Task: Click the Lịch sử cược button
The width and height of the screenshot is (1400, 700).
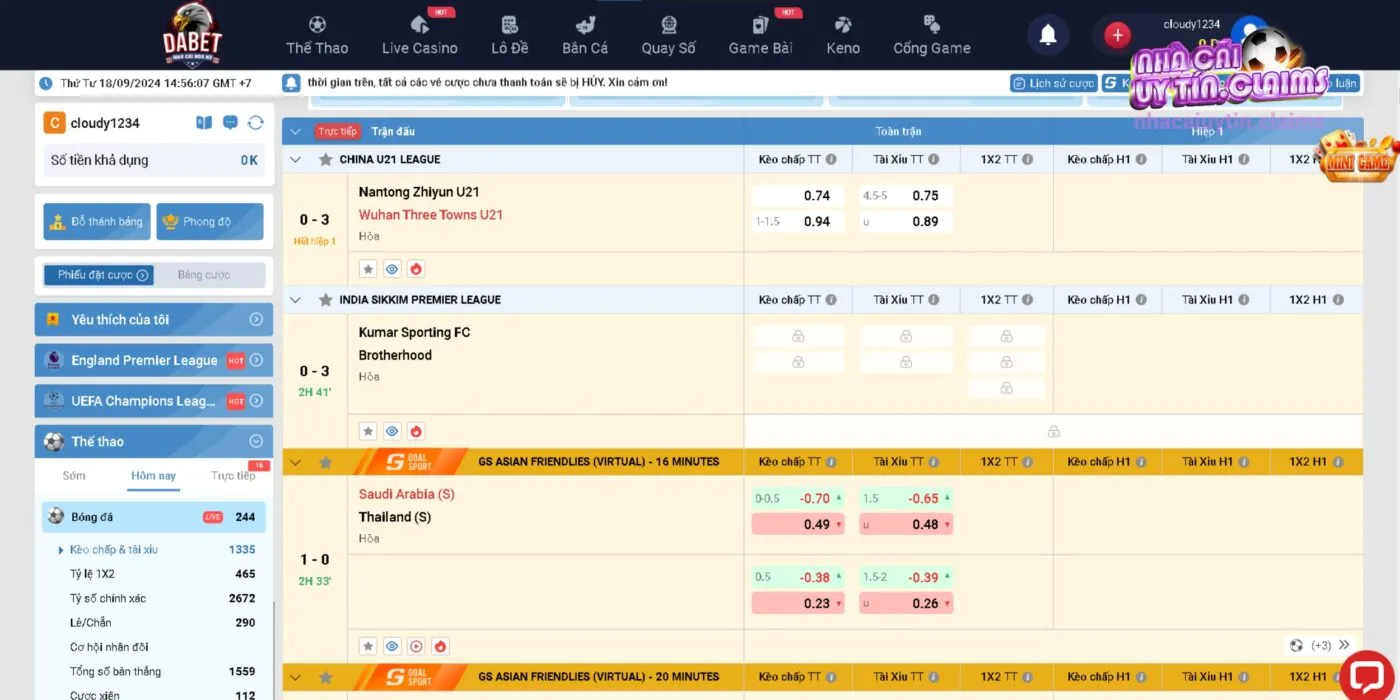Action: (x=1053, y=83)
